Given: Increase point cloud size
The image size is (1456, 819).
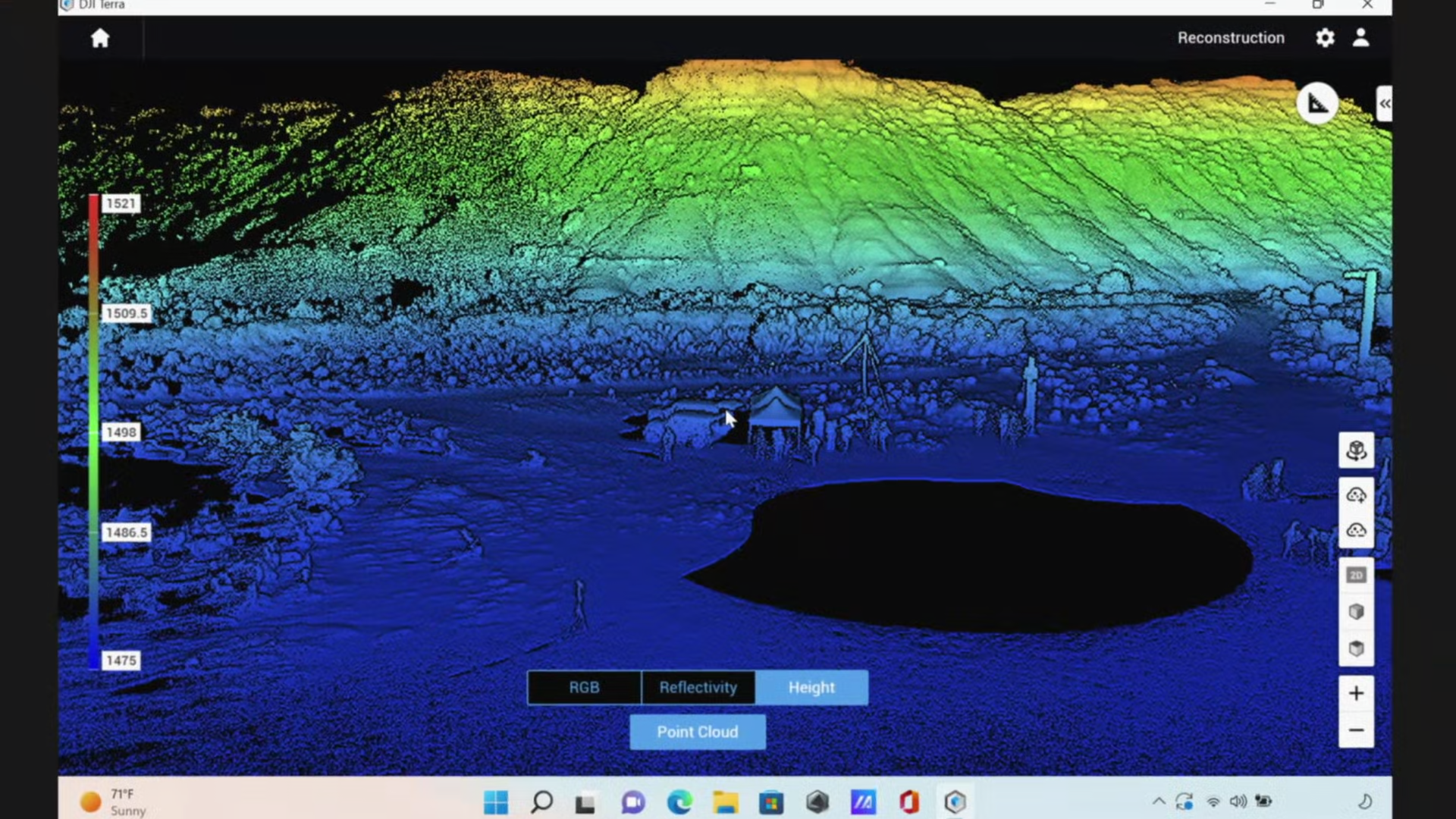Looking at the screenshot, I should 1356,495.
